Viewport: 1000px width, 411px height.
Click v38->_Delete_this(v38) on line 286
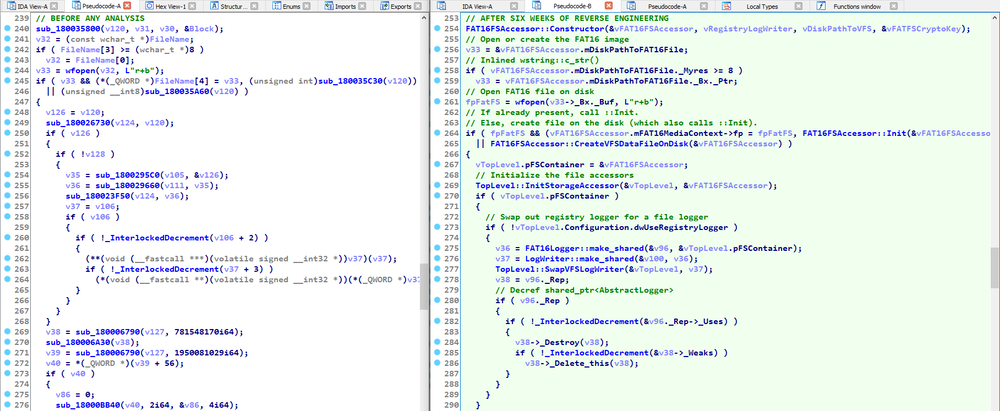tap(580, 363)
